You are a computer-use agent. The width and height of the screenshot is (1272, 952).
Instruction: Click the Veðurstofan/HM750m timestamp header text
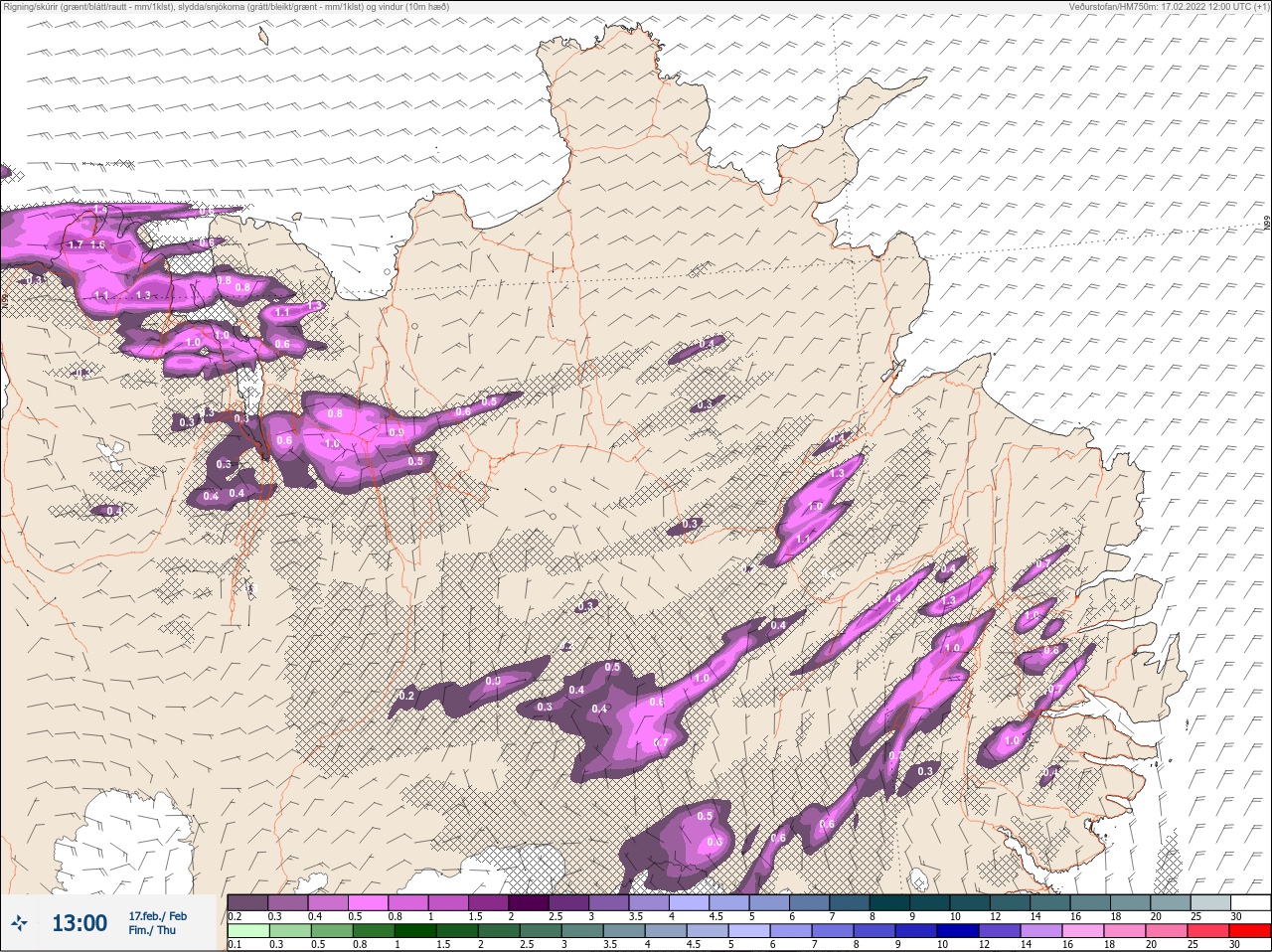point(1168,7)
